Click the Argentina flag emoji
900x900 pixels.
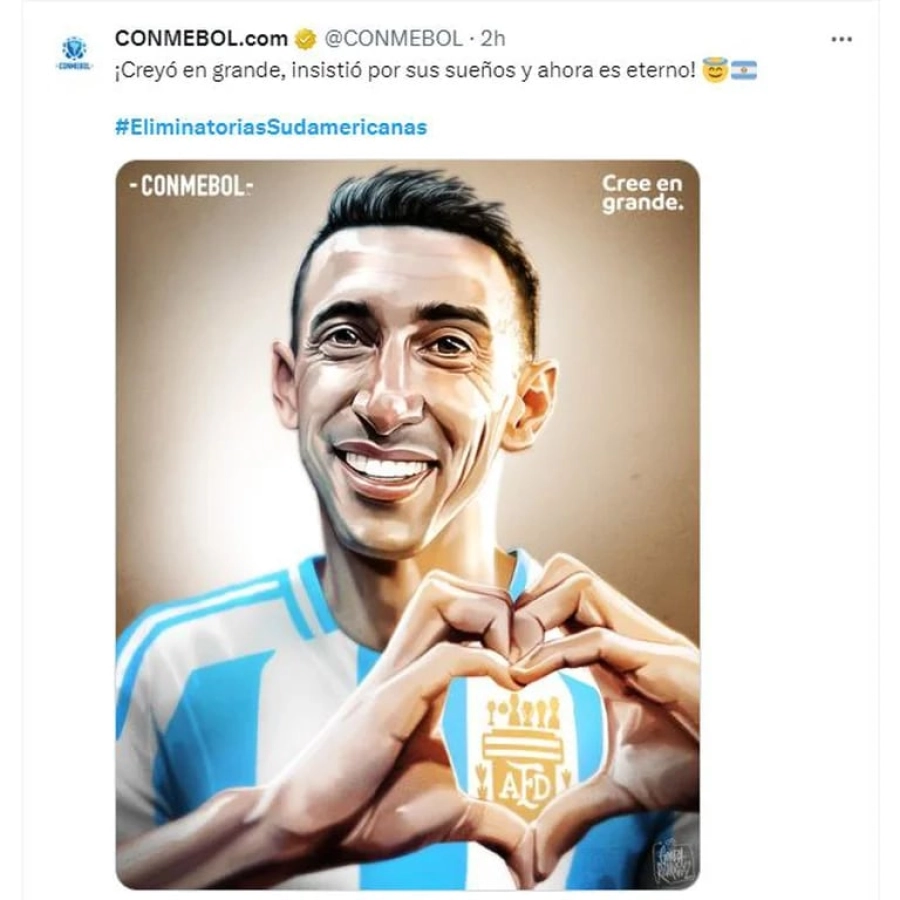pyautogui.click(x=744, y=71)
